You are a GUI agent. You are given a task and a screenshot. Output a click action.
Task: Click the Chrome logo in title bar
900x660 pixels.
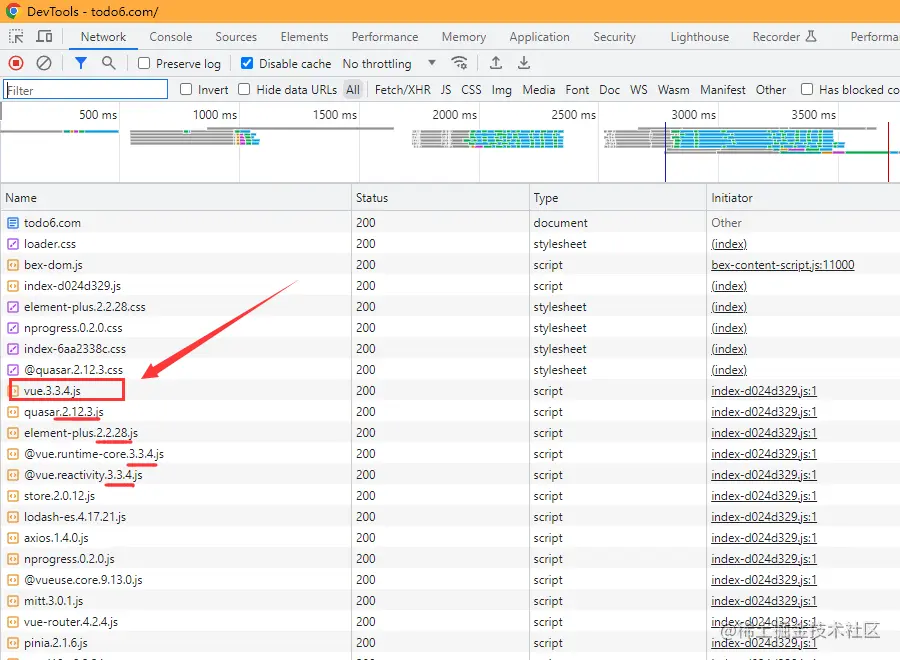13,11
